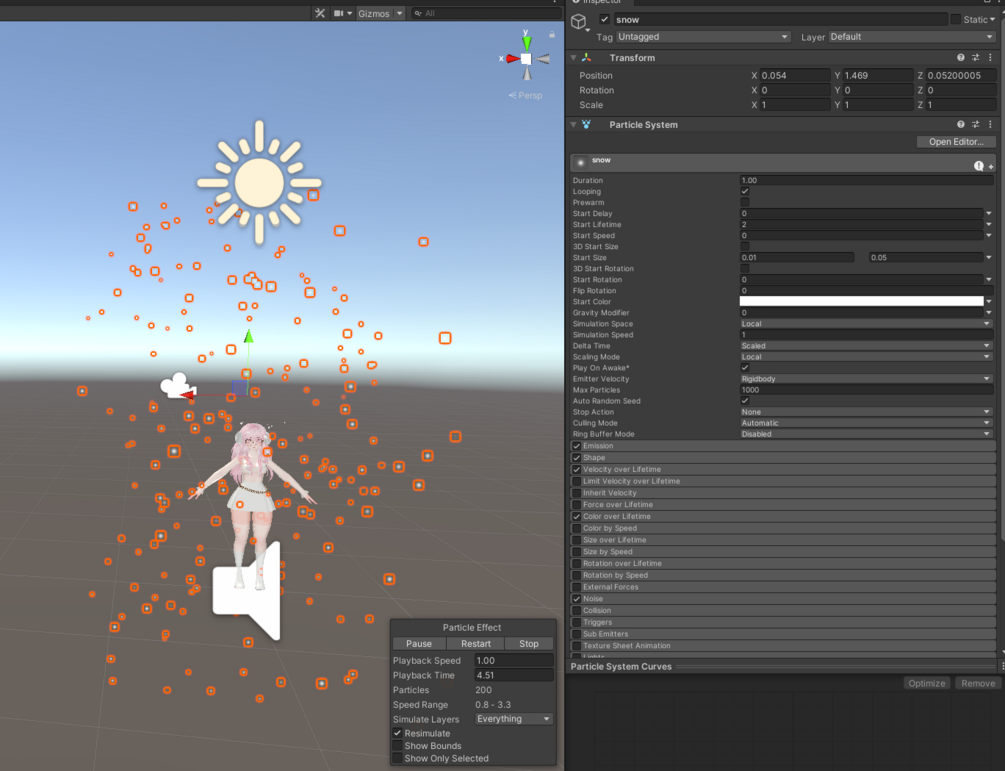Open the Gizmos dropdown arrow
1005x771 pixels.
(x=399, y=13)
